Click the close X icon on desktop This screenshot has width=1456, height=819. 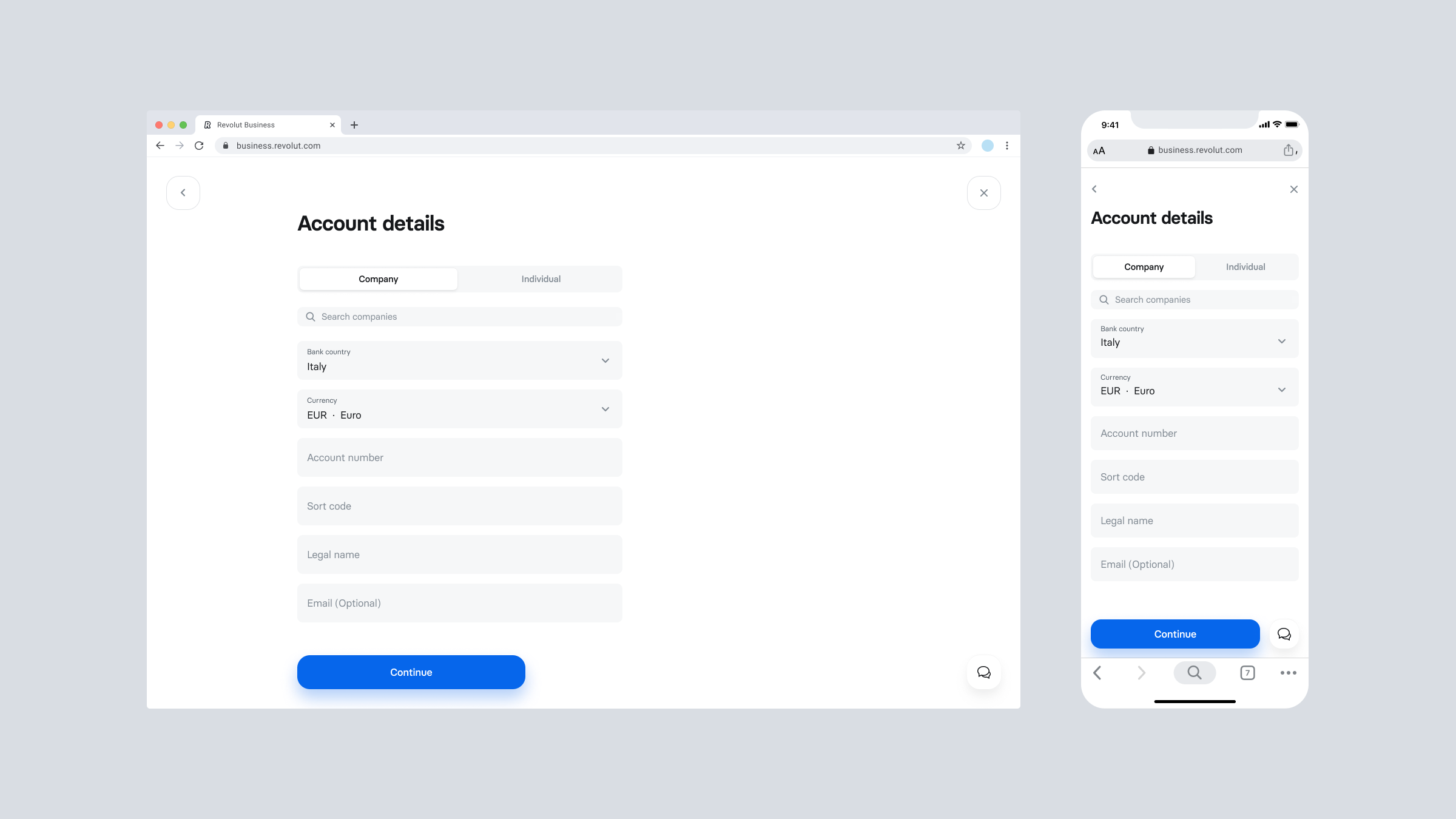(x=984, y=192)
